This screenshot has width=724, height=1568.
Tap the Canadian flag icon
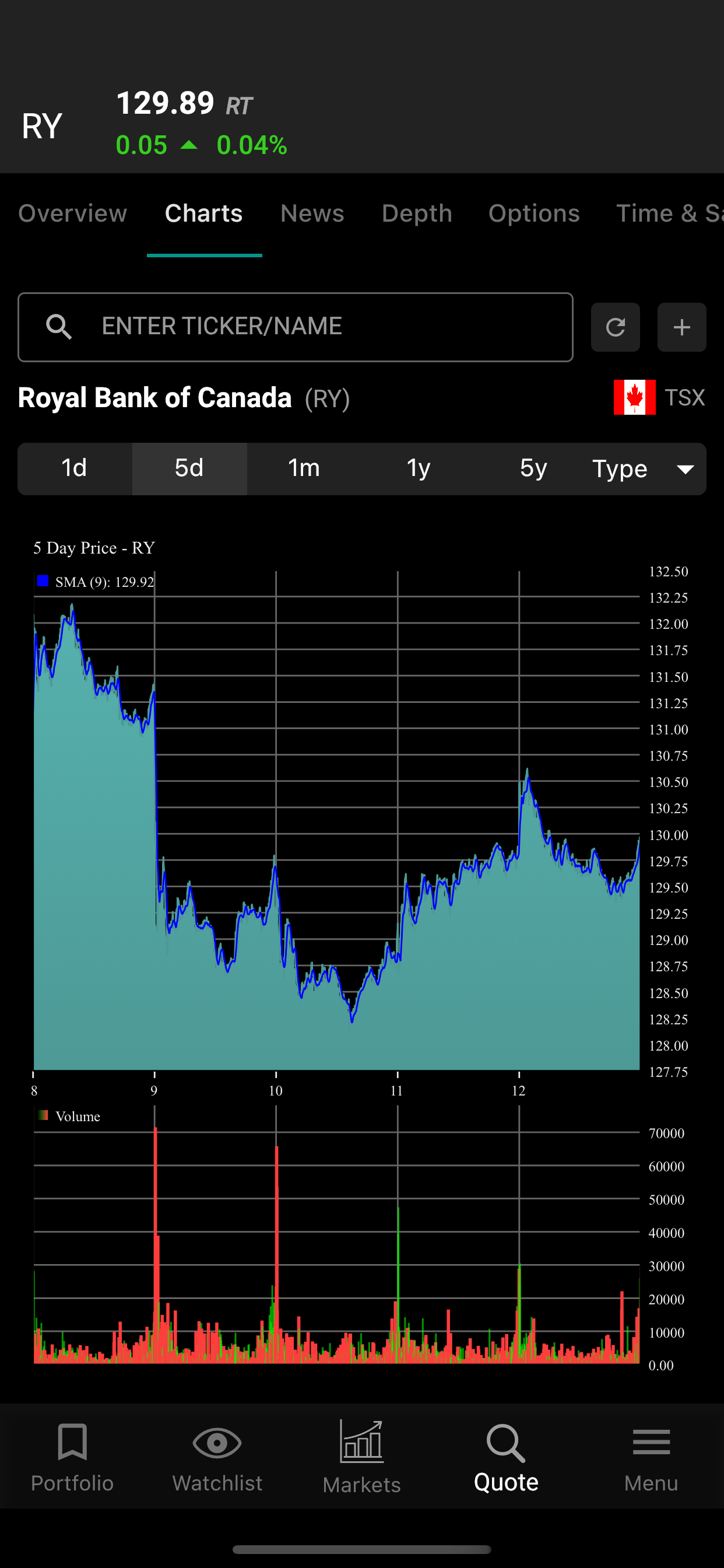coord(634,397)
